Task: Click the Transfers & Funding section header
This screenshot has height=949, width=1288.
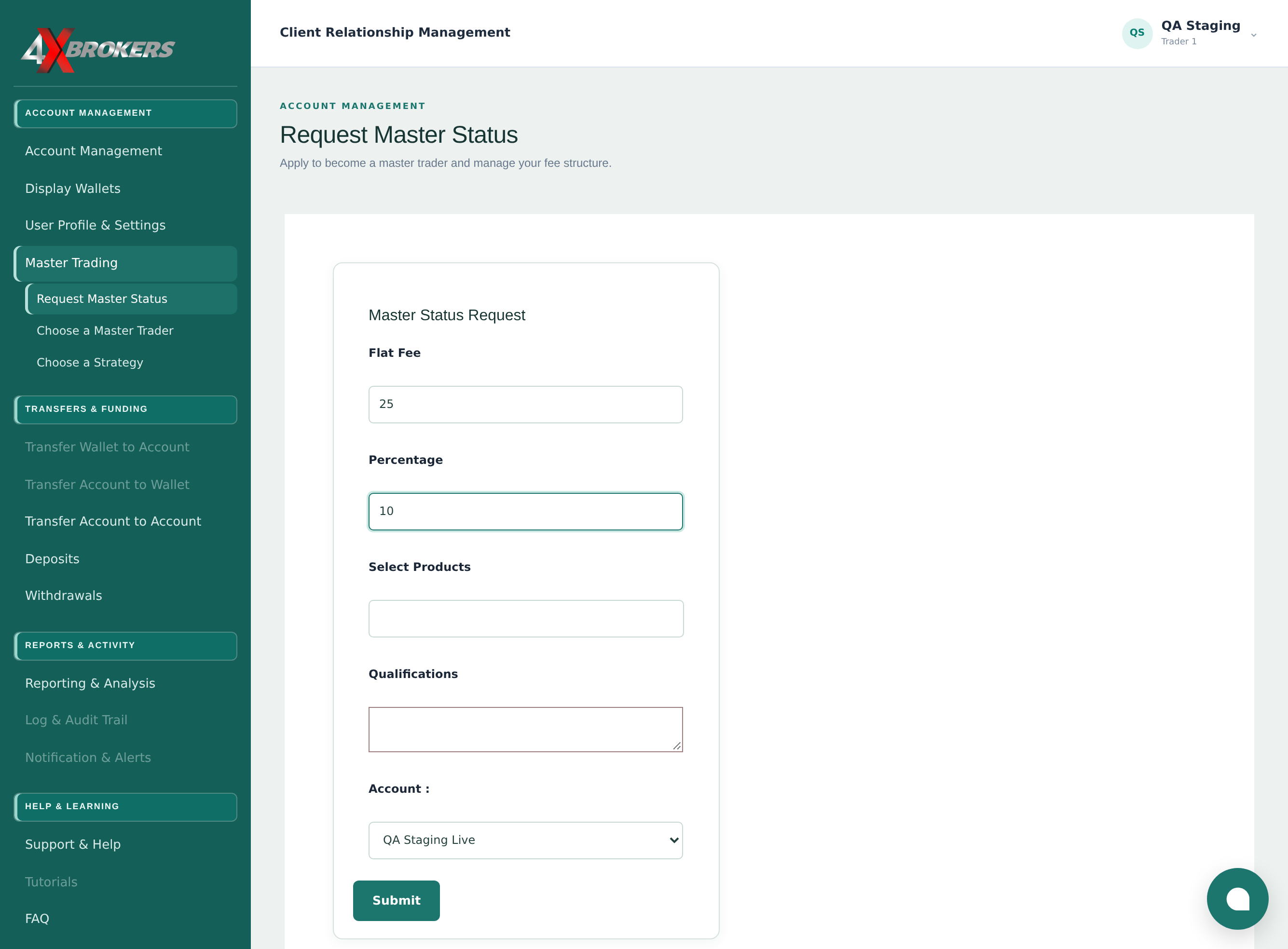Action: click(125, 409)
